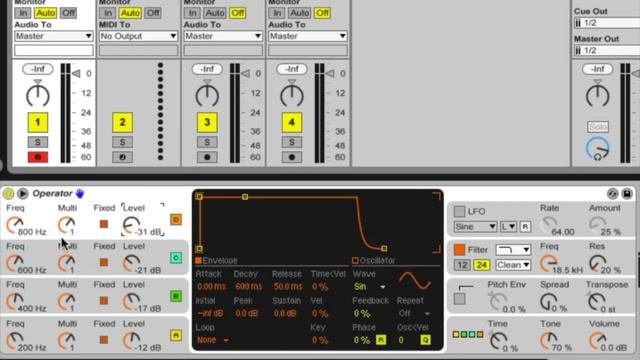Arm track 3 for recording
The width and height of the screenshot is (640, 360).
point(207,157)
